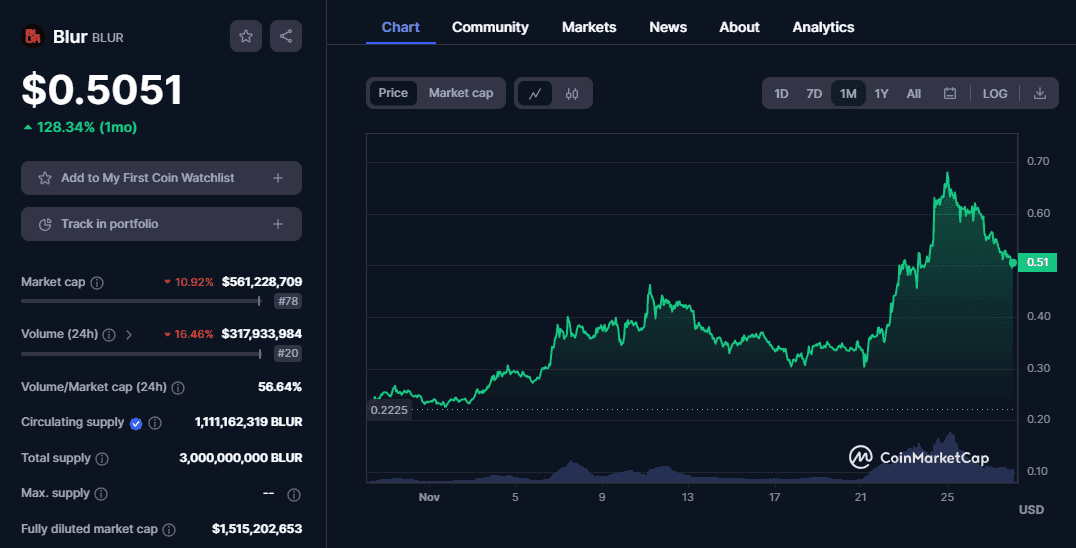Expand Volume (24h) chevron arrow
The height and width of the screenshot is (548, 1076).
129,335
